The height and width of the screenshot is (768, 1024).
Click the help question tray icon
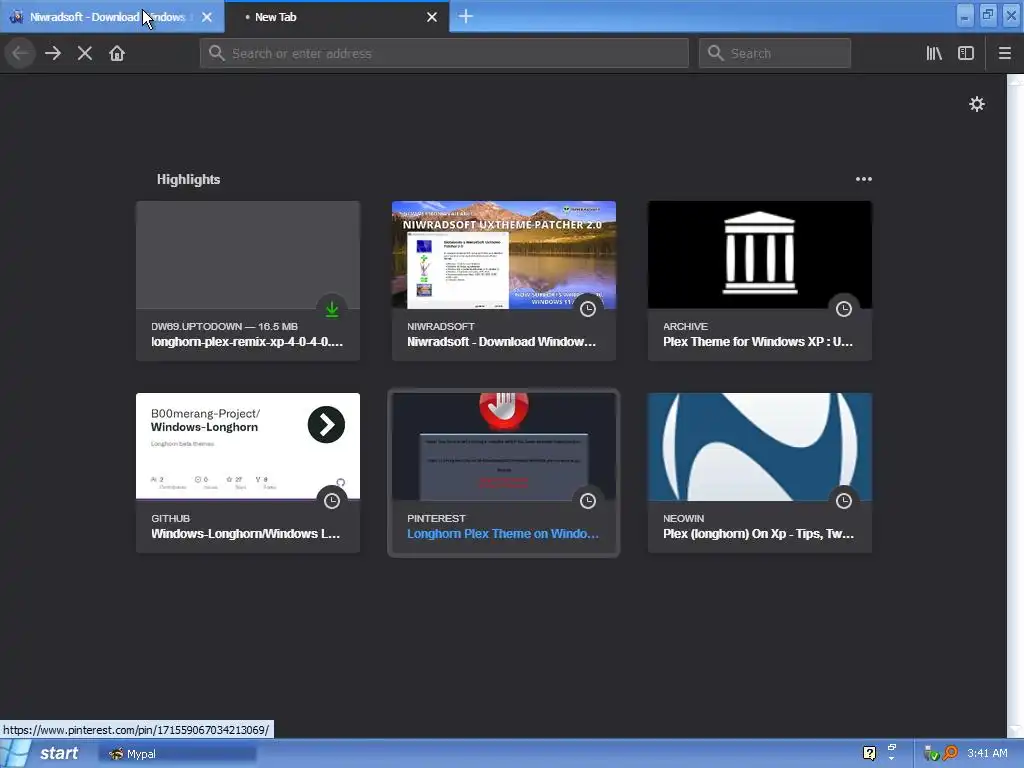click(869, 753)
